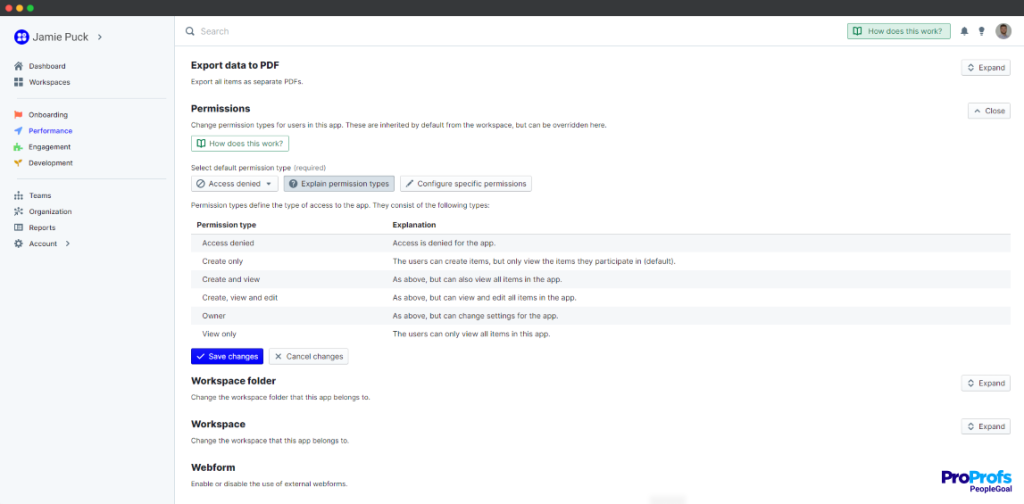Expand the Workspace folder section
This screenshot has width=1024, height=504.
[985, 383]
